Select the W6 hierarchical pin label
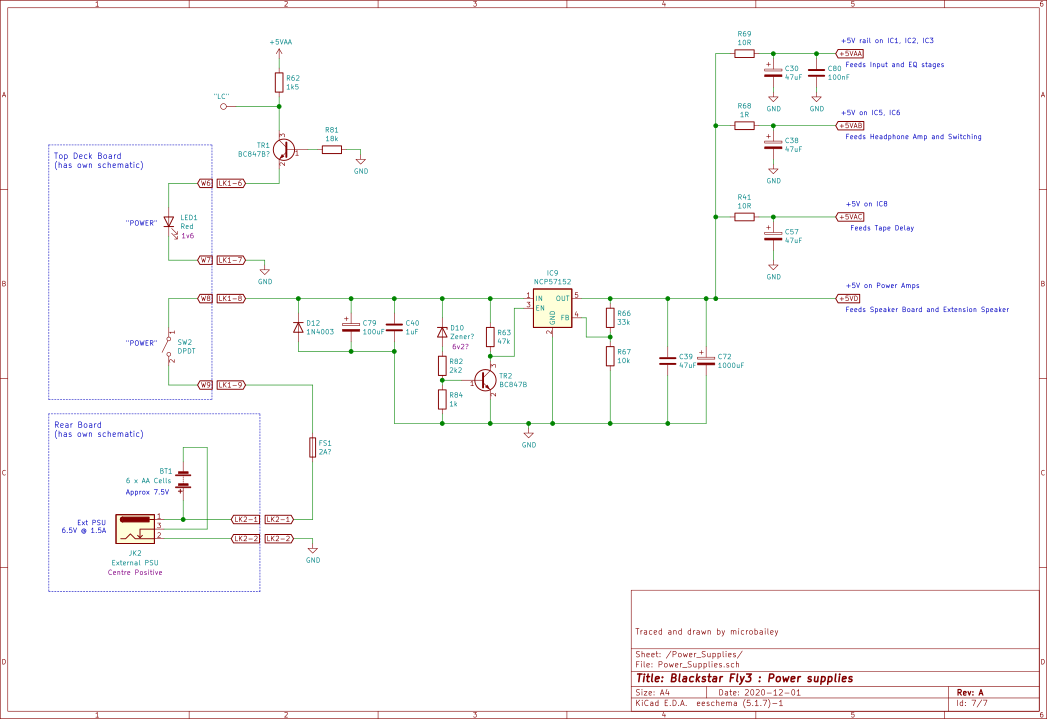 (205, 183)
